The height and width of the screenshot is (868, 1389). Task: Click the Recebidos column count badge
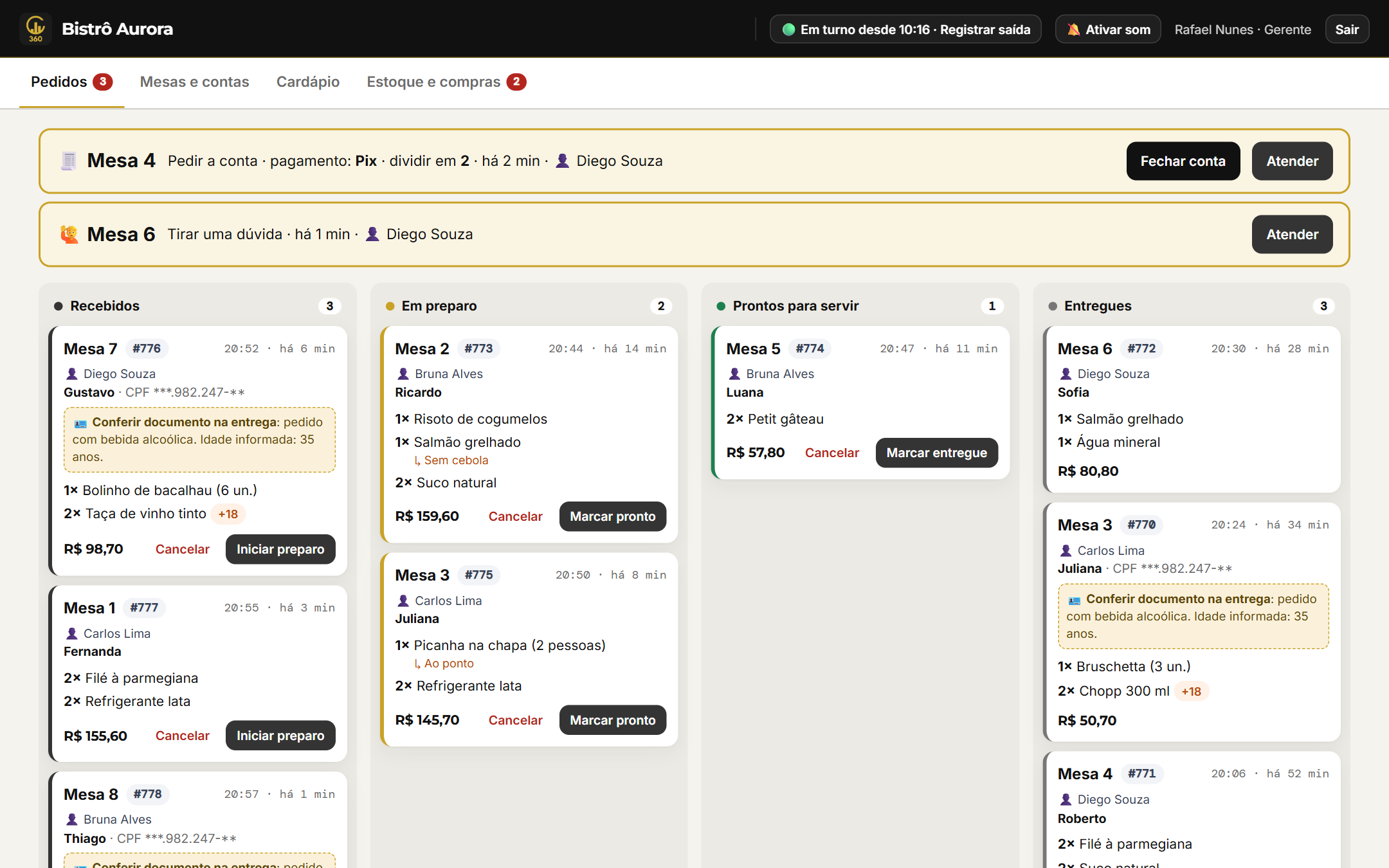[x=329, y=306]
